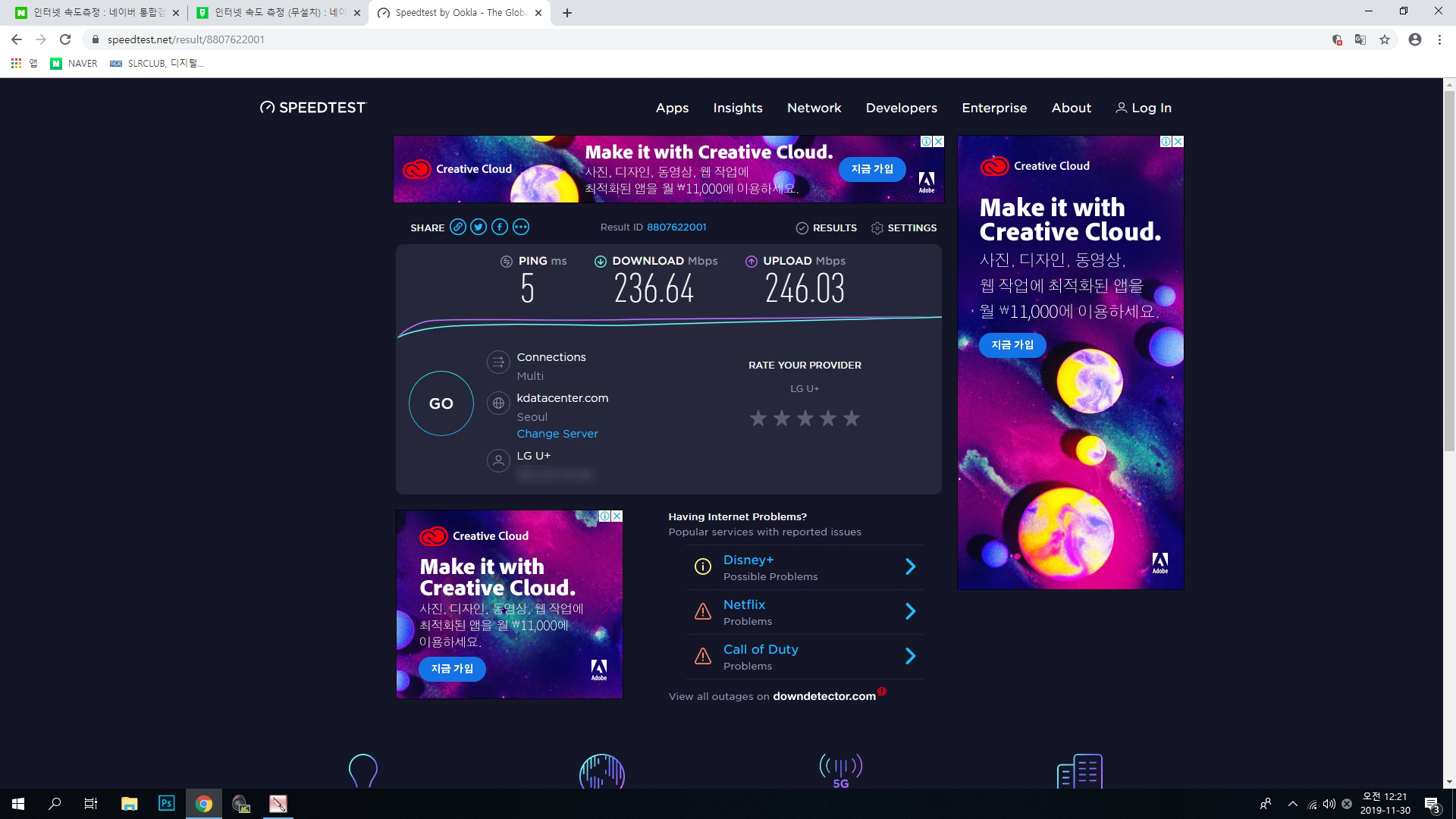Screen dimensions: 1456x819
Task: Open Insights menu
Action: click(x=738, y=108)
